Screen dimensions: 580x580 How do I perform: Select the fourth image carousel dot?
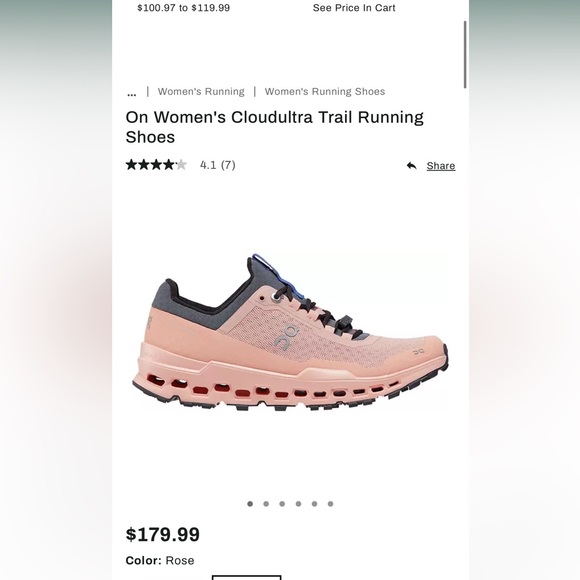299,504
